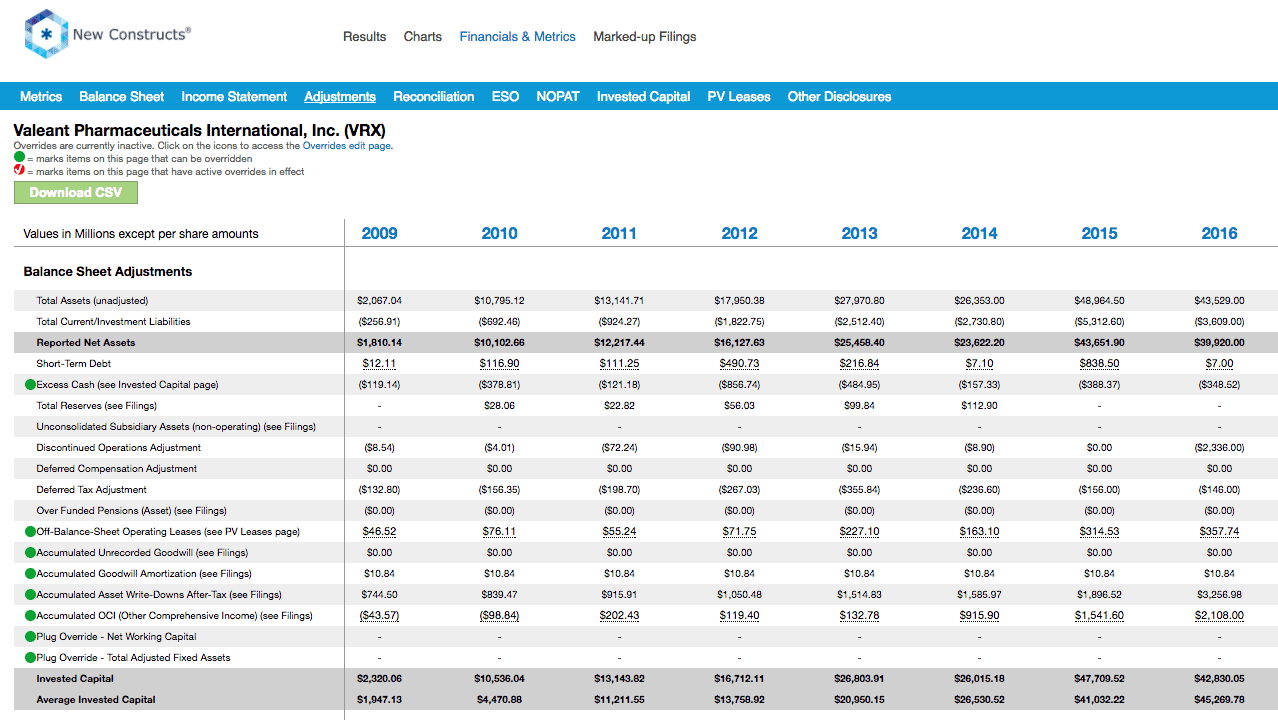Click 2016 Invested Capital value $42,830.05

tap(1219, 679)
